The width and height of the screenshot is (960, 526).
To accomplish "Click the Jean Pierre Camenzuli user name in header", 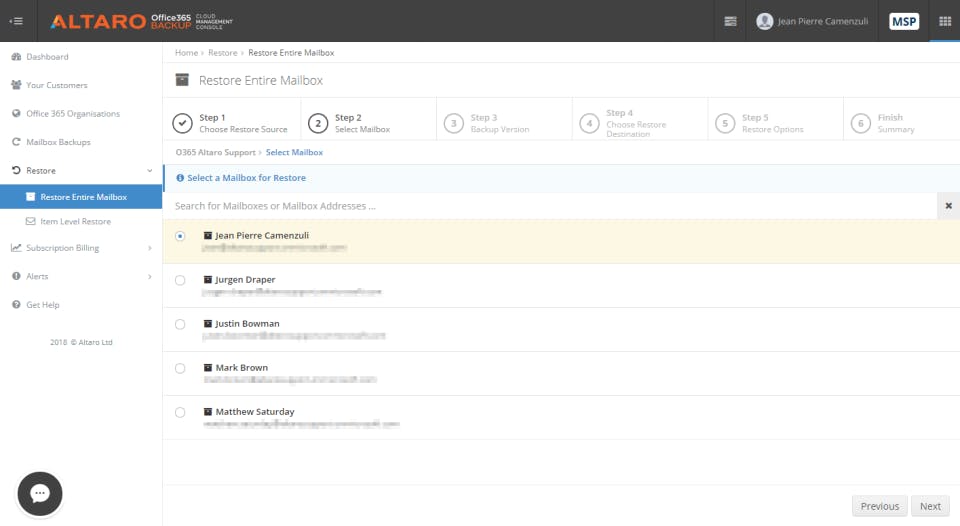I will [823, 21].
